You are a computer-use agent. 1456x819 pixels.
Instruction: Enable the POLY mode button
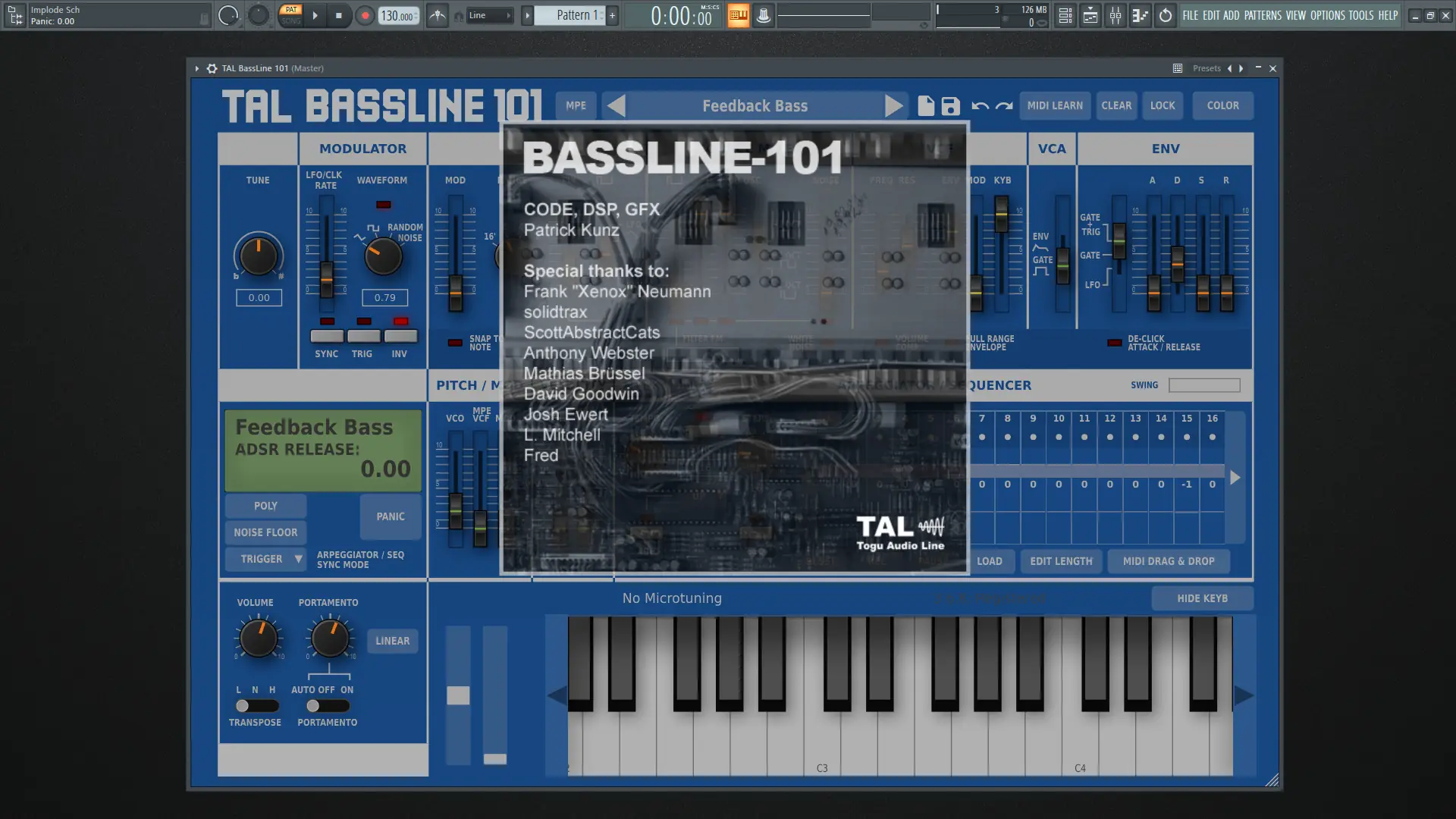265,506
